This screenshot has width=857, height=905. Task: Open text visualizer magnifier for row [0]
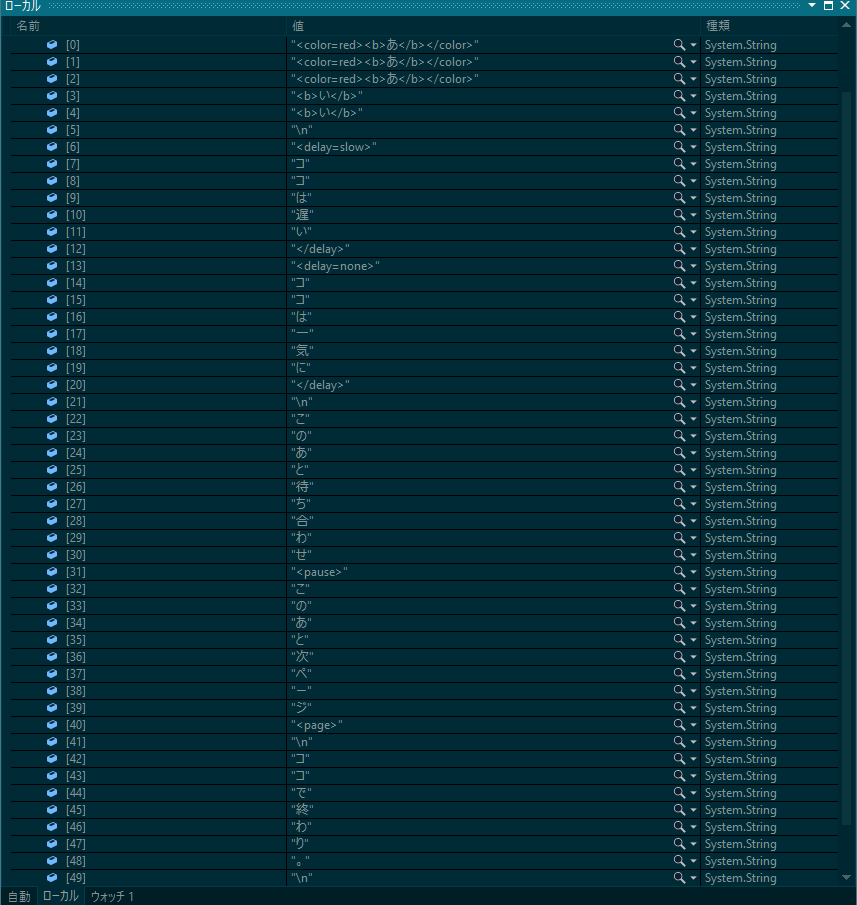click(679, 45)
